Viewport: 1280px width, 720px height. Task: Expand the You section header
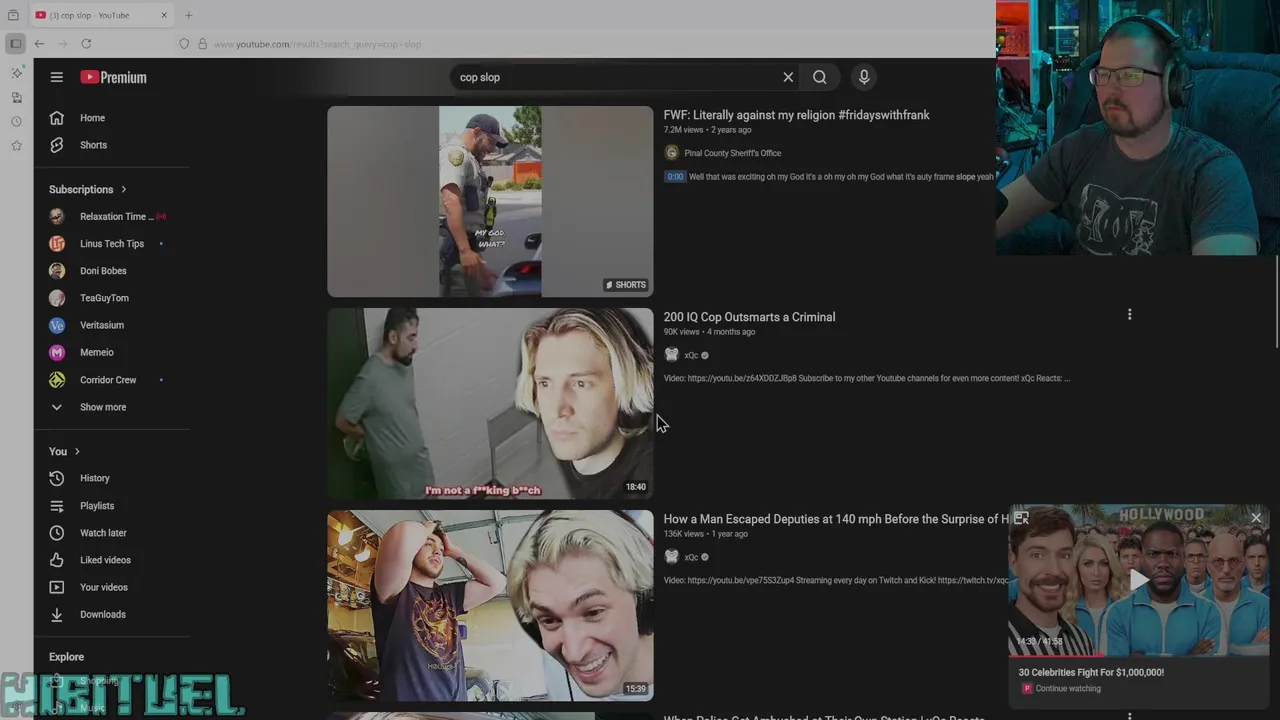click(64, 451)
